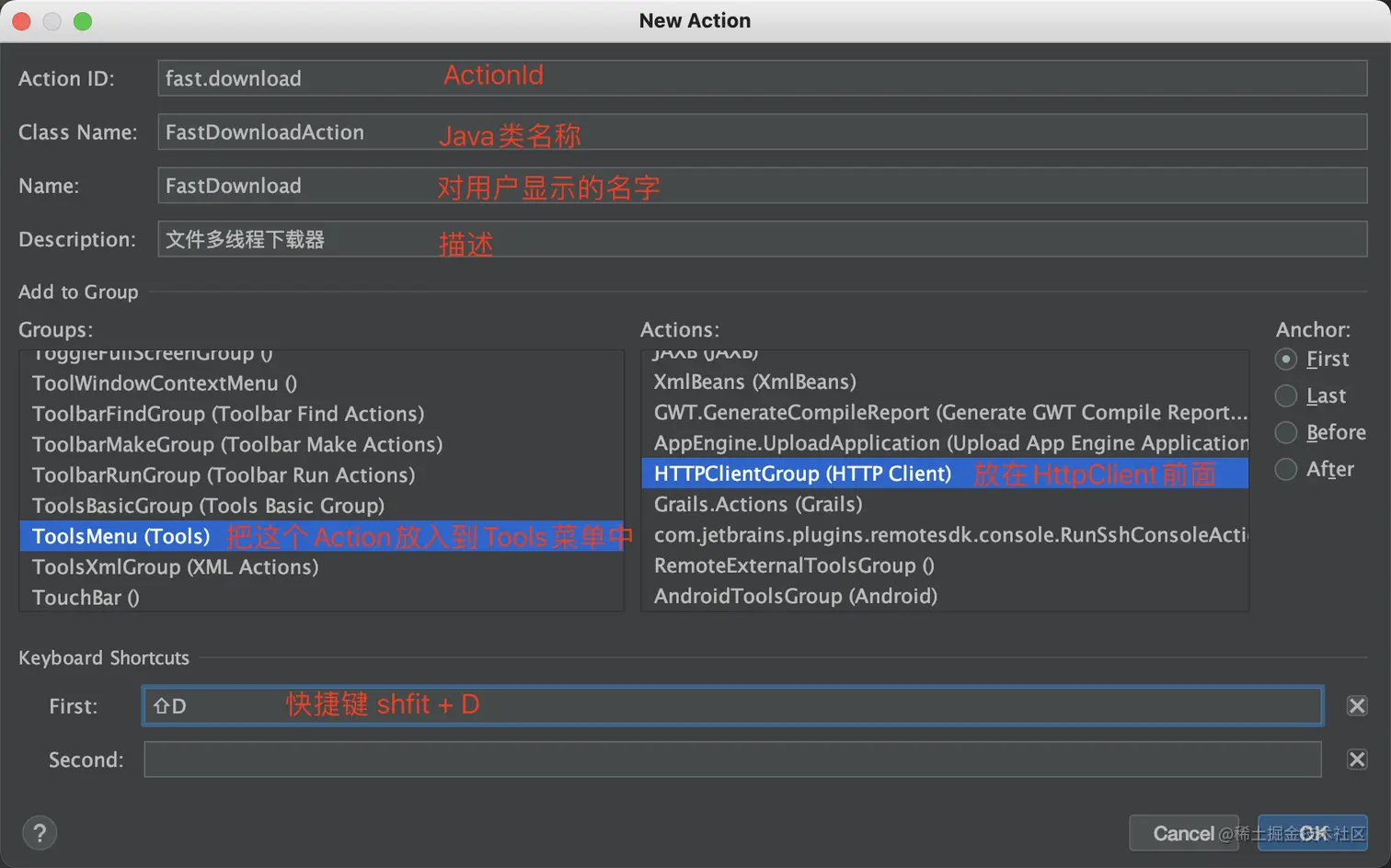Choose the Before anchor radio button

click(x=1286, y=432)
